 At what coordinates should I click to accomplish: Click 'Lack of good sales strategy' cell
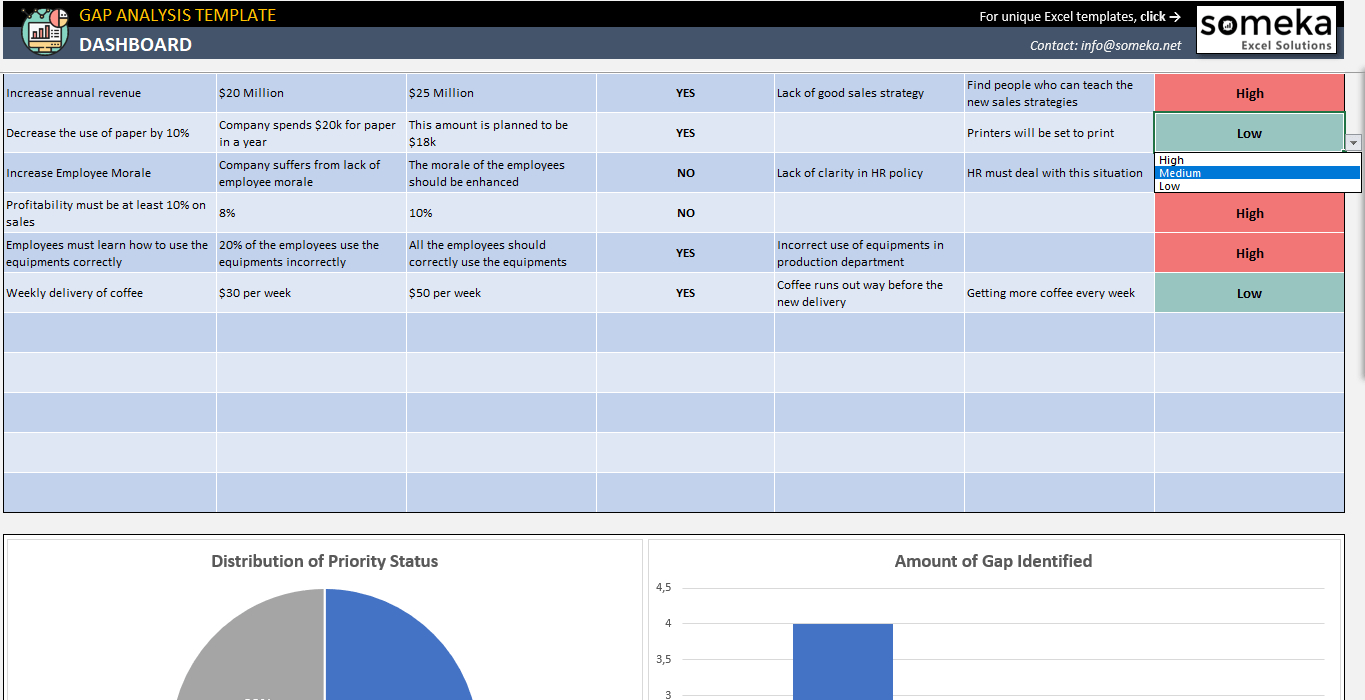tap(869, 93)
